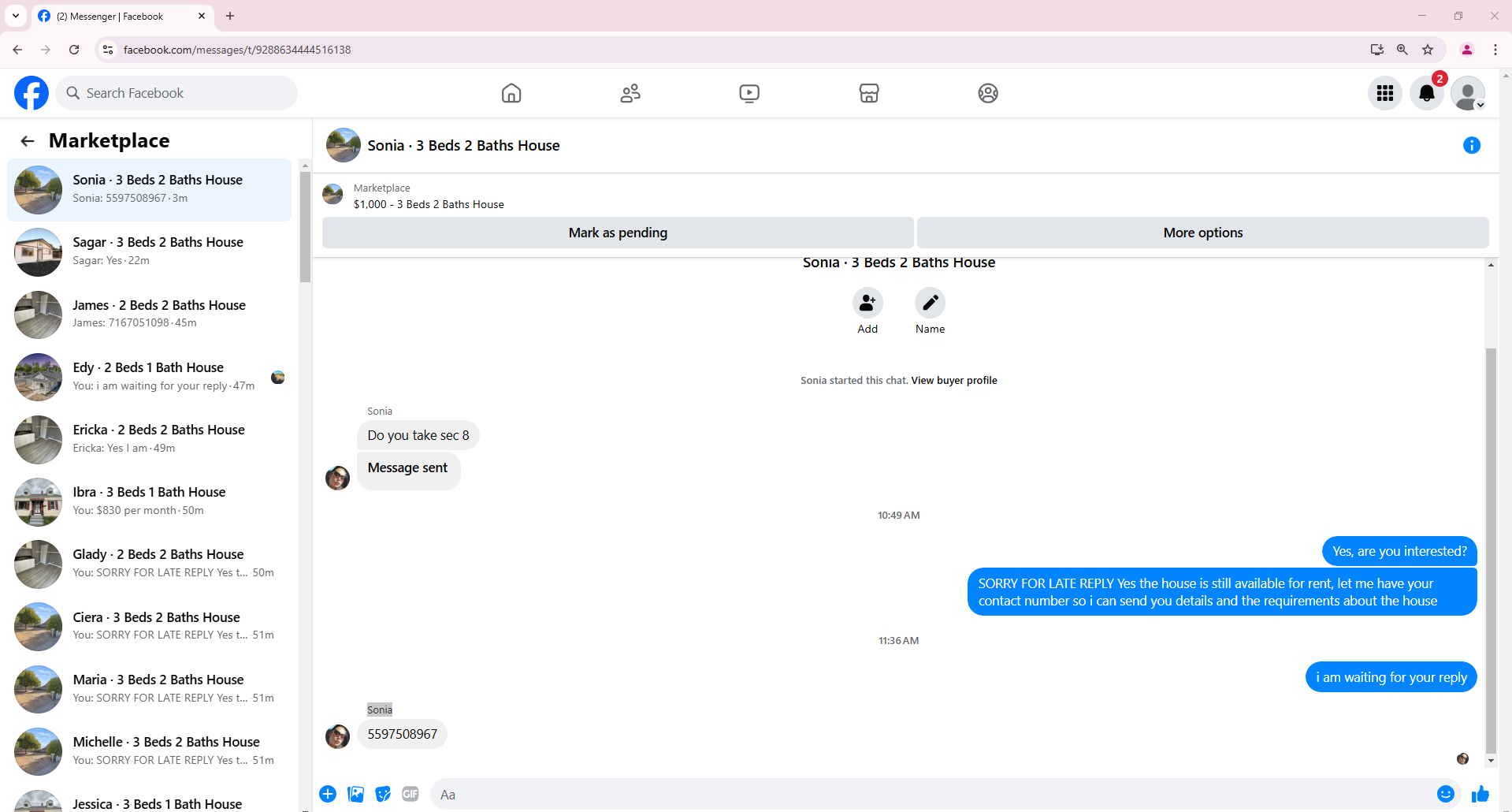Attach a photo with the image icon
The height and width of the screenshot is (812, 1512).
click(x=356, y=794)
